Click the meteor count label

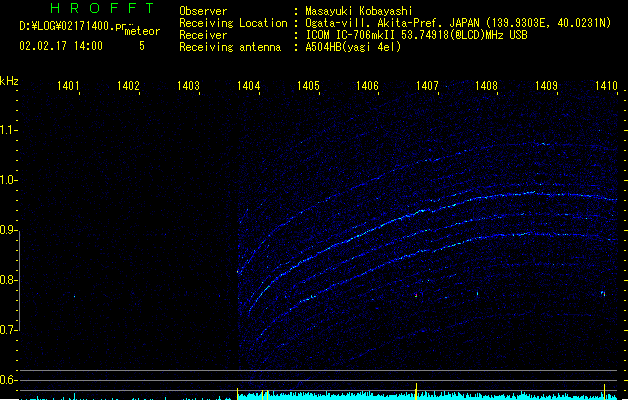(x=142, y=31)
